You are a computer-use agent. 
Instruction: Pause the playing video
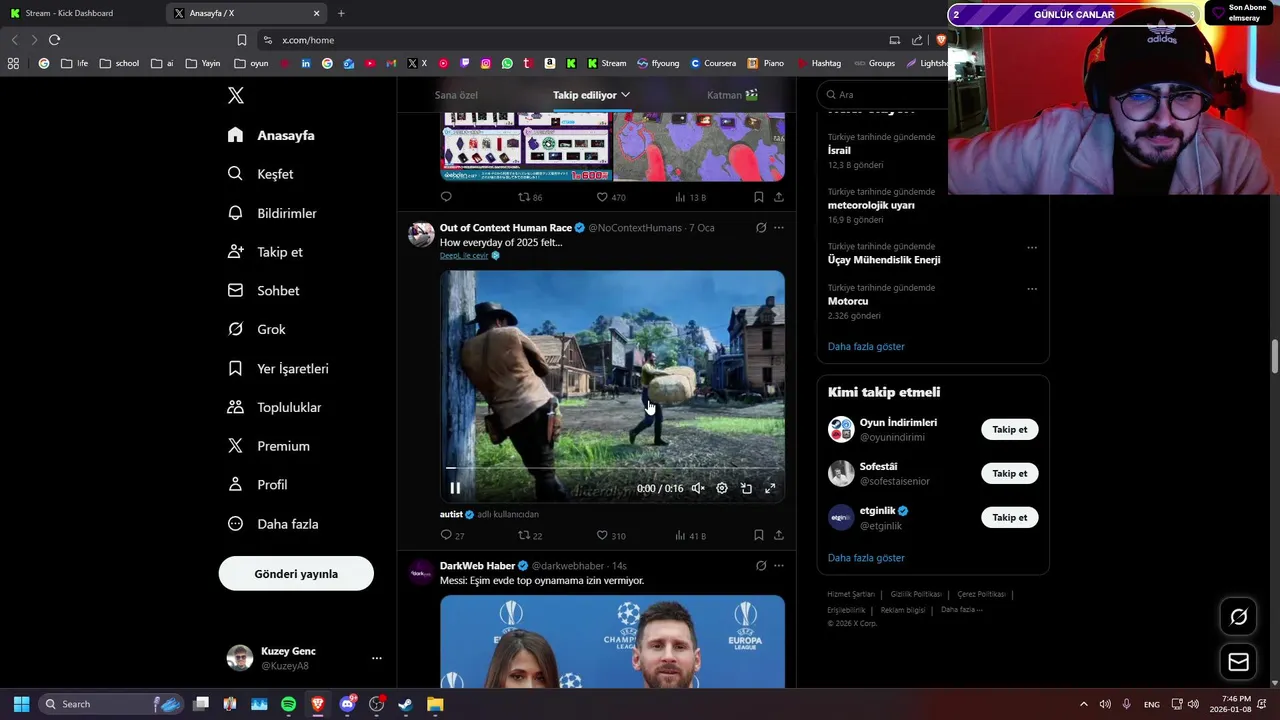point(455,488)
